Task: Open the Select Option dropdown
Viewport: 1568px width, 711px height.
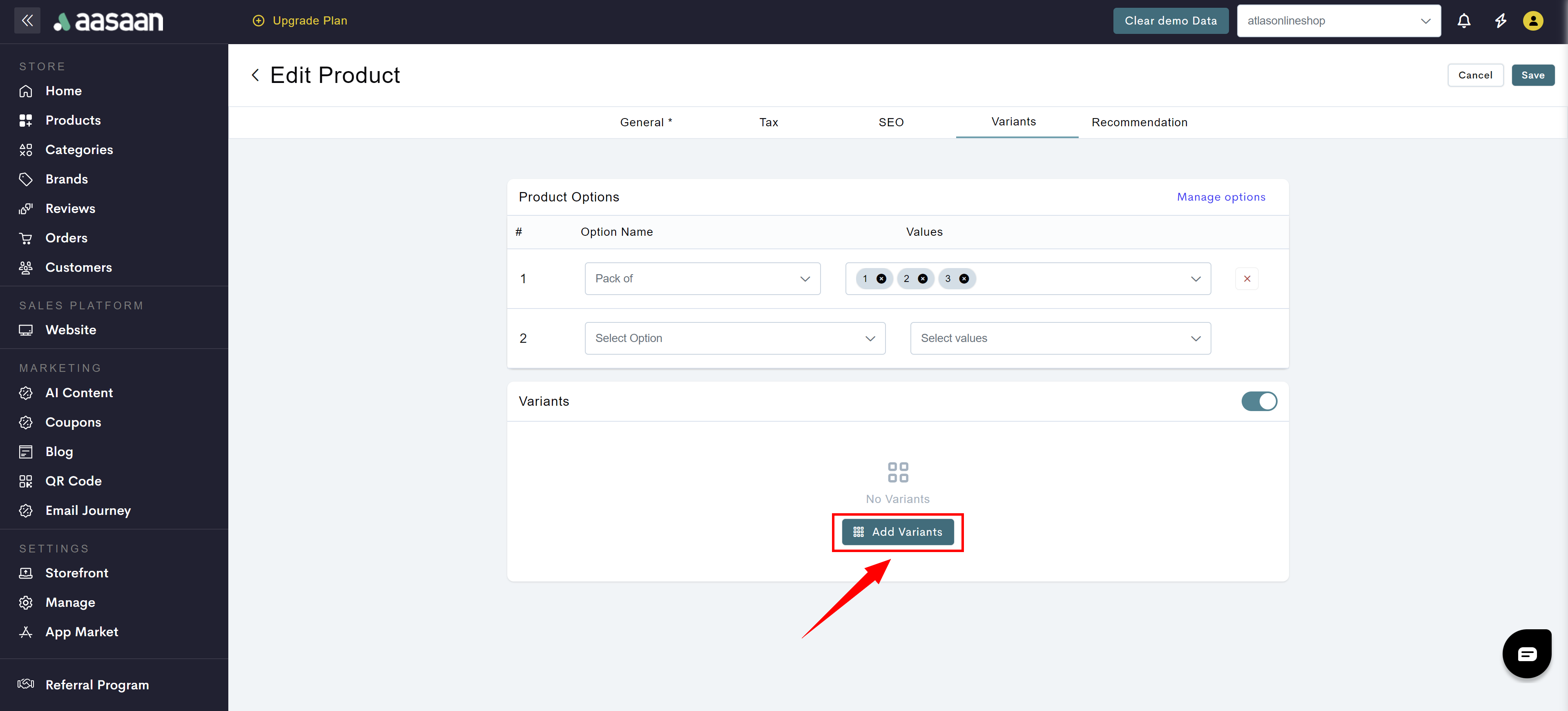Action: coord(734,338)
